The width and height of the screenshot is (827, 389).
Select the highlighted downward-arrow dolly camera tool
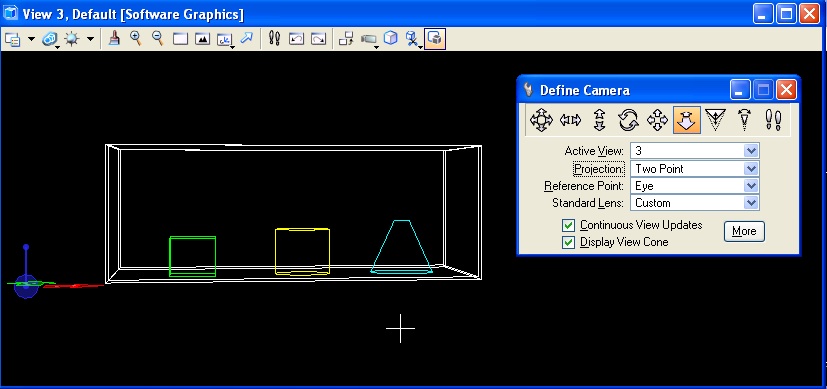[687, 120]
